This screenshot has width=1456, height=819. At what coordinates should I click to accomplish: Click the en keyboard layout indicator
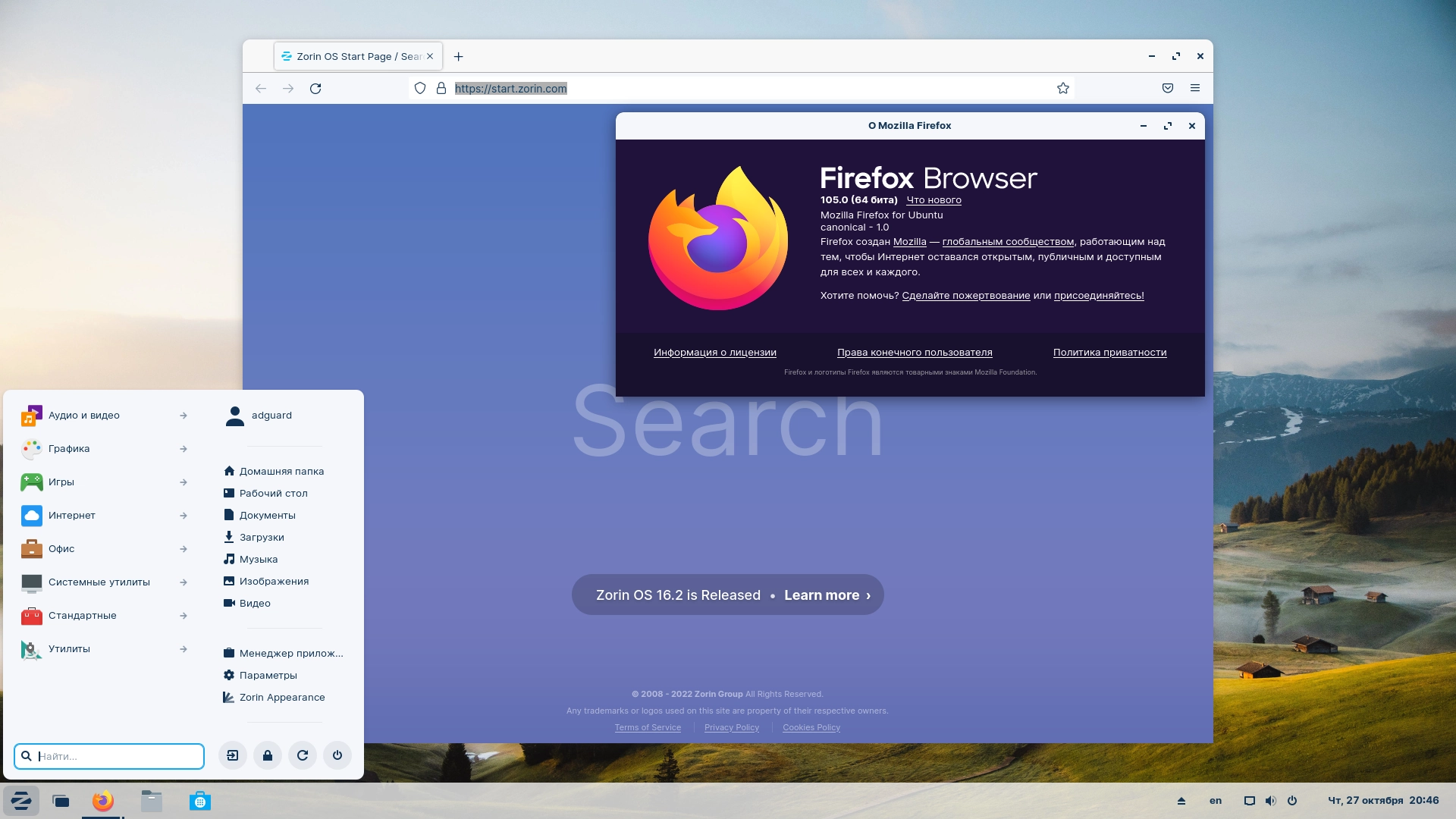coord(1216,801)
